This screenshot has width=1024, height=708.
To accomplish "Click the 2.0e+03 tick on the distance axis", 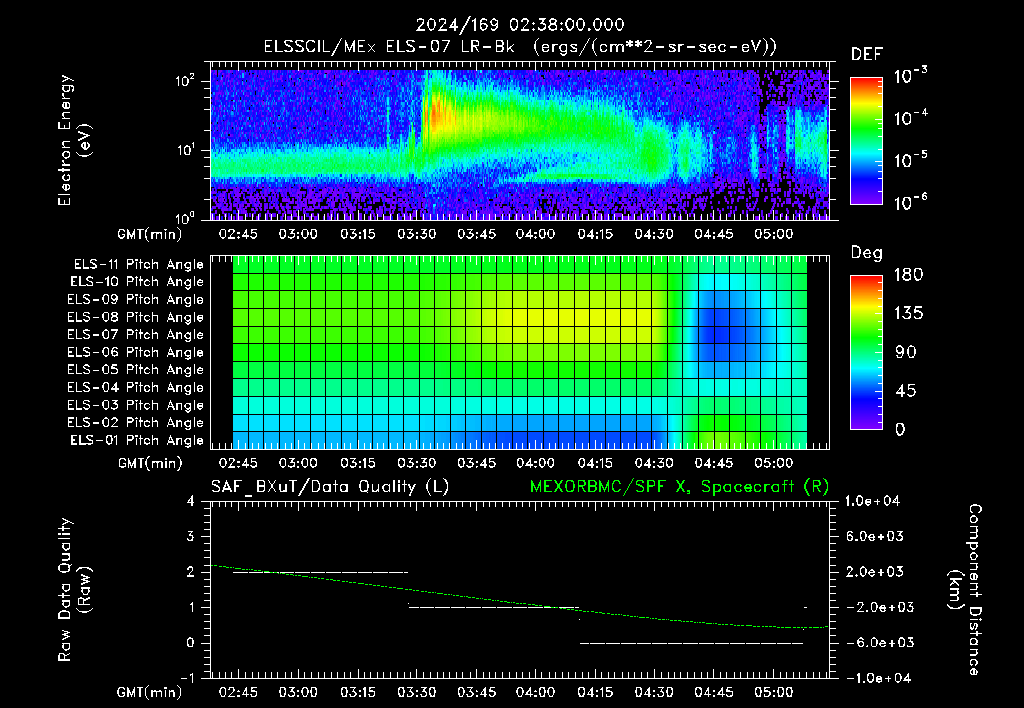I will coord(874,572).
